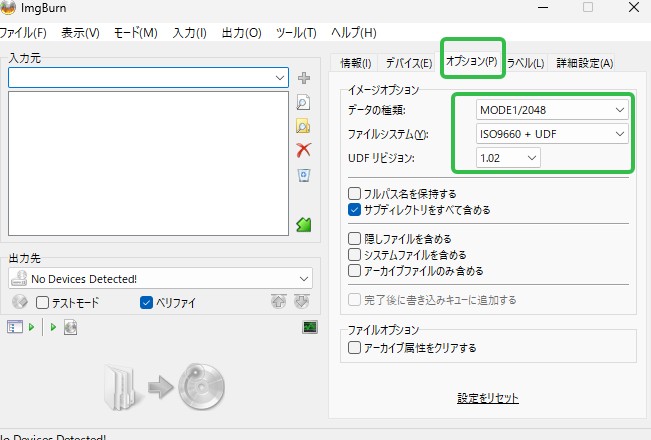Image resolution: width=651 pixels, height=440 pixels.
Task: Click the queue move down arrow icon
Action: click(x=302, y=301)
